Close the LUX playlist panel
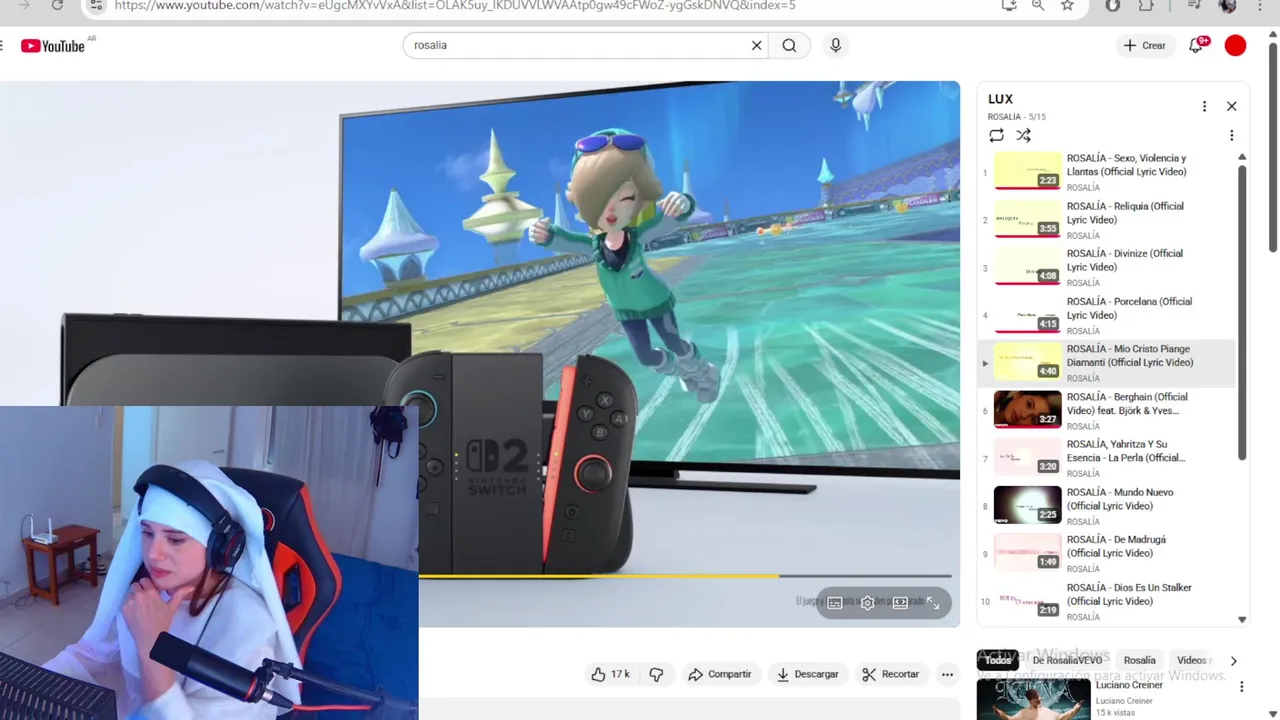The height and width of the screenshot is (720, 1280). click(1232, 106)
